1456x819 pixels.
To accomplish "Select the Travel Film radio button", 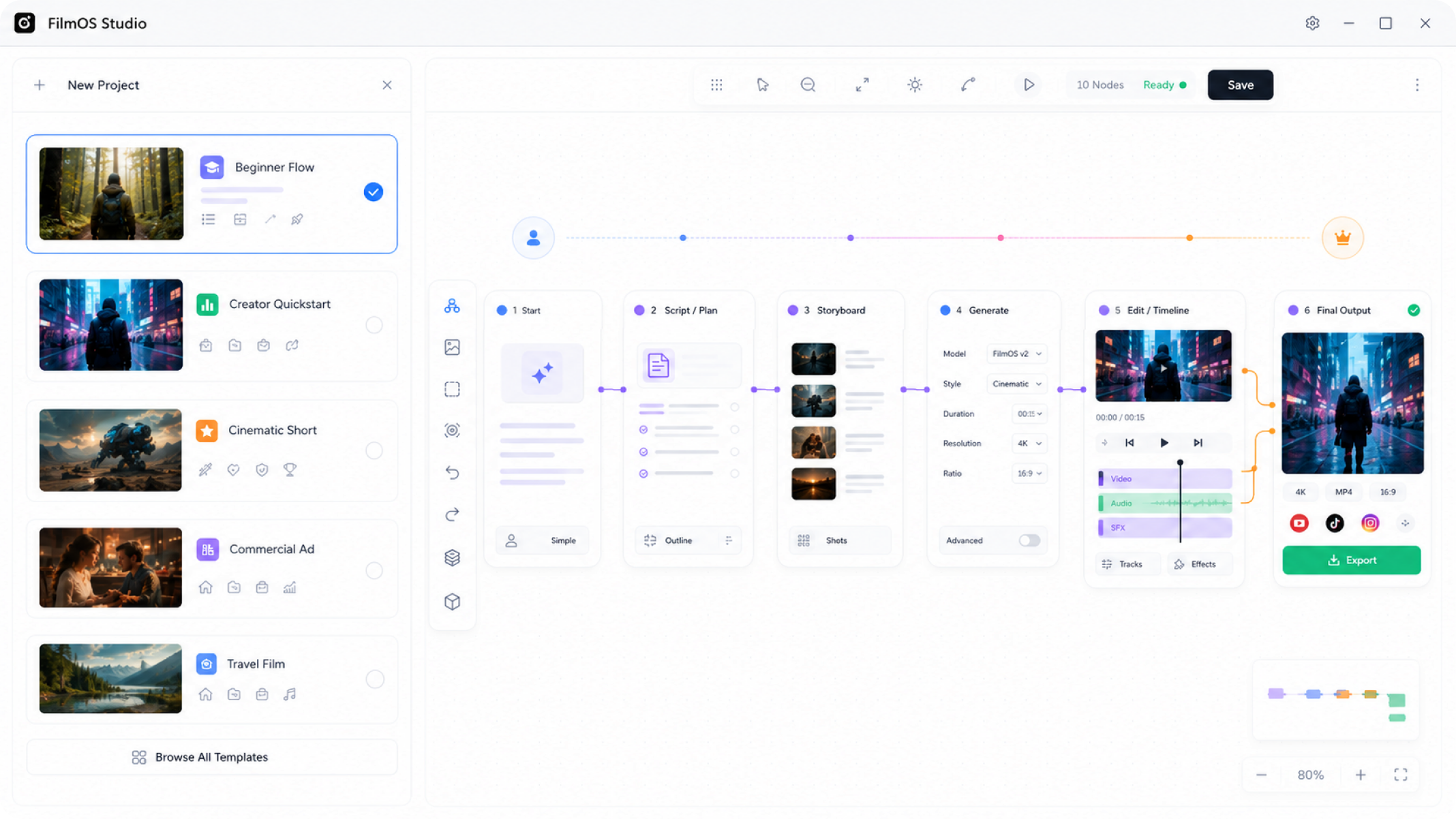I will click(x=374, y=679).
